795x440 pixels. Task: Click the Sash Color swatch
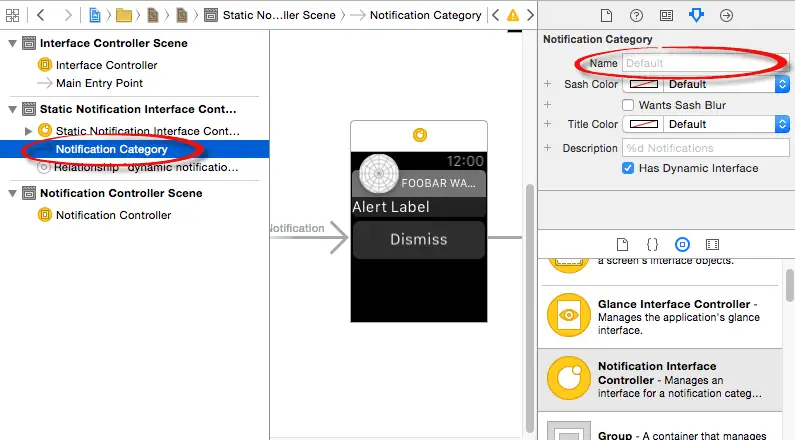click(x=642, y=85)
